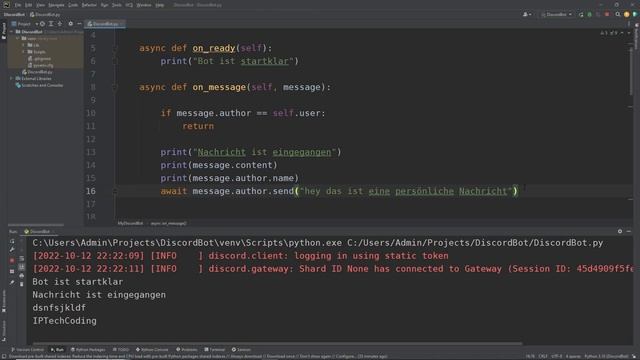Collapse the venv folder node
The width and height of the screenshot is (640, 360).
[x=18, y=38]
